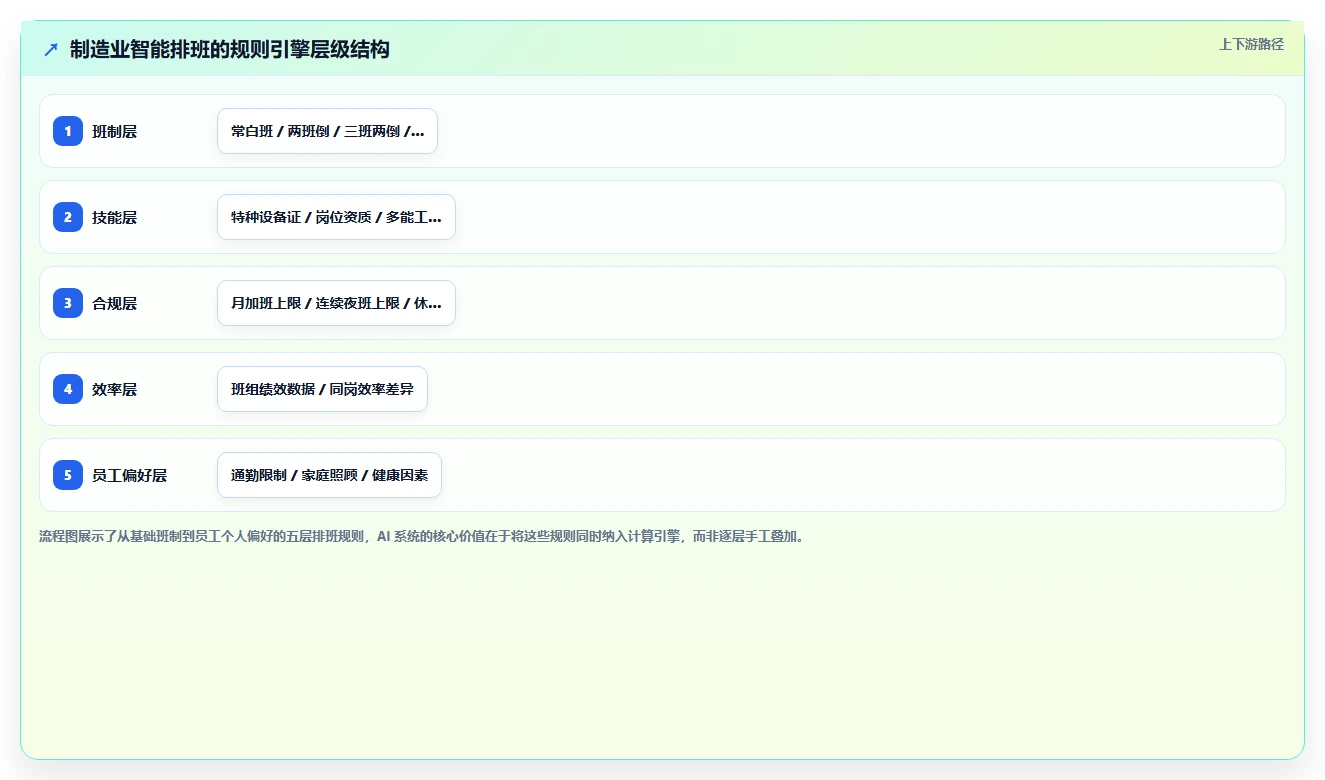1325x780 pixels.
Task: Click the caption starting with 流程图展示了
Action: (422, 537)
